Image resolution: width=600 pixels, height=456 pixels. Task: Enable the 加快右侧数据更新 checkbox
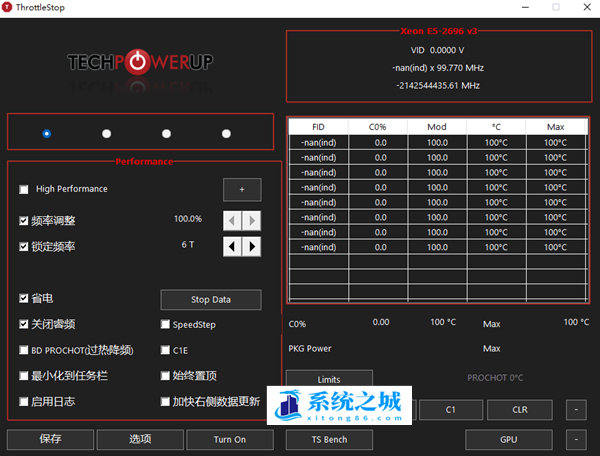pyautogui.click(x=165, y=402)
